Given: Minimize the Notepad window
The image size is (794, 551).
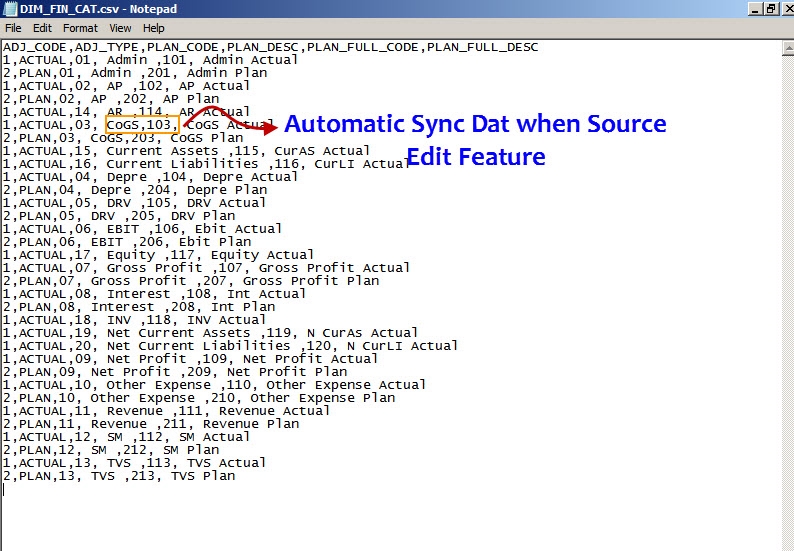Looking at the screenshot, I should point(755,9).
